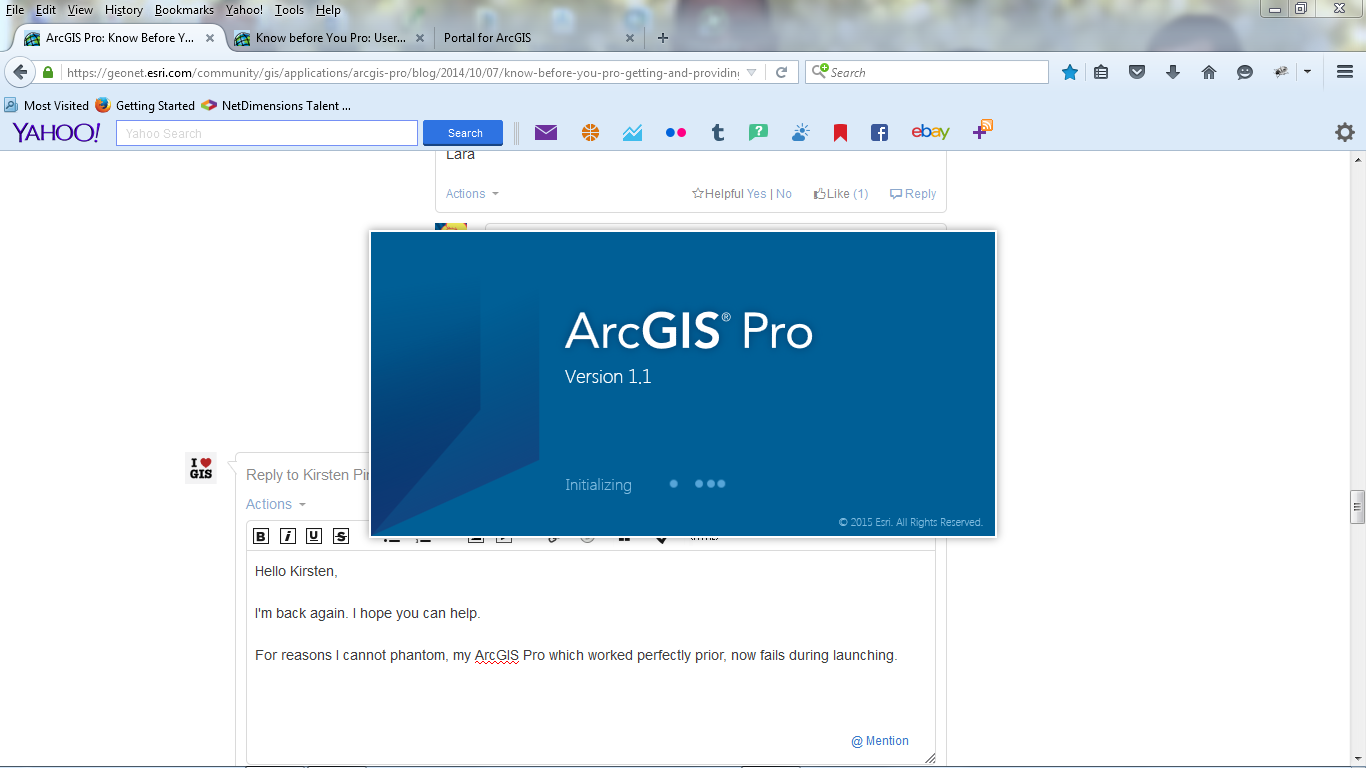
Task: Open the View menu
Action: (x=80, y=10)
